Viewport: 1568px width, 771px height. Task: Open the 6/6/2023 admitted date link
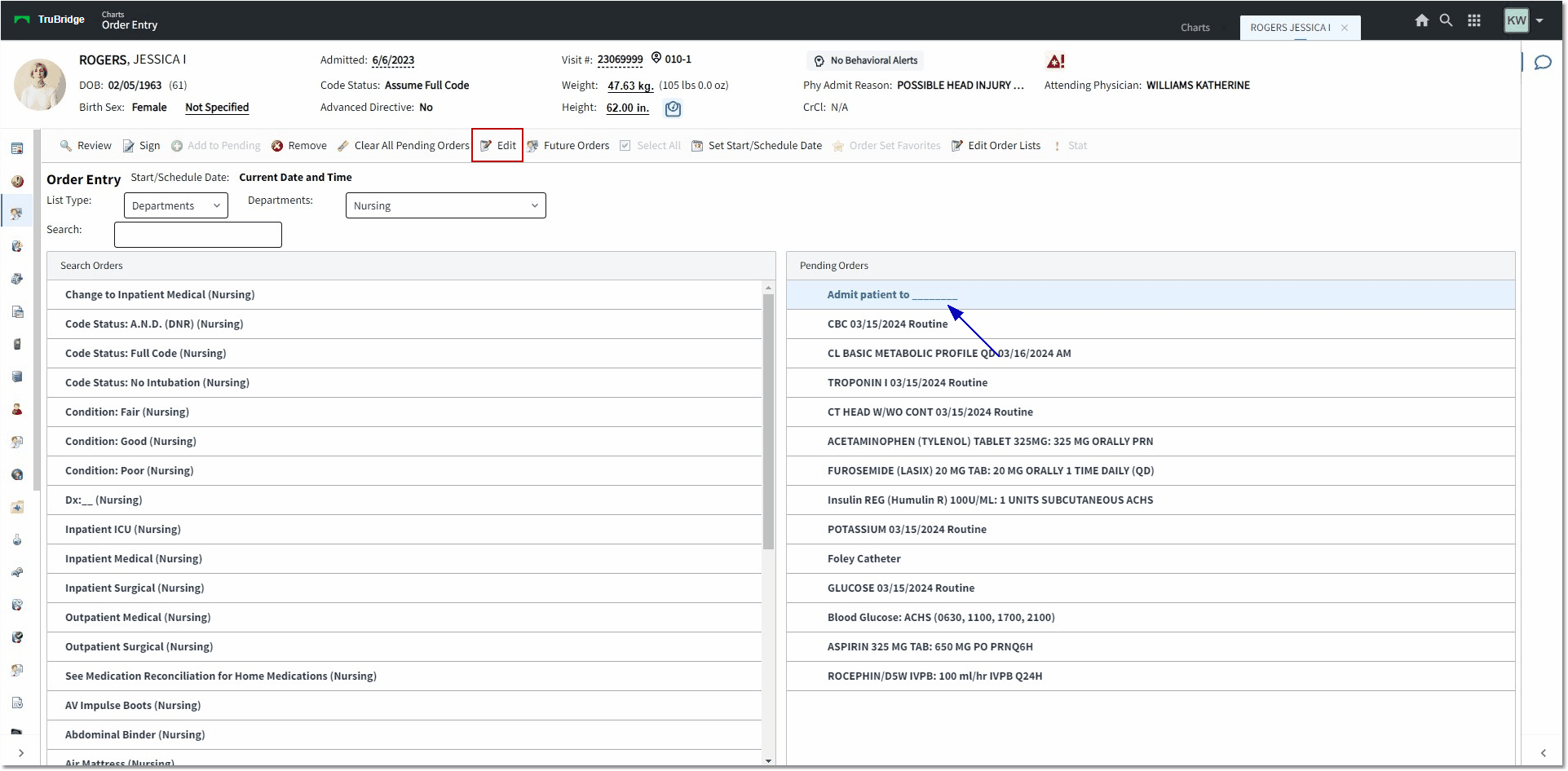tap(393, 60)
